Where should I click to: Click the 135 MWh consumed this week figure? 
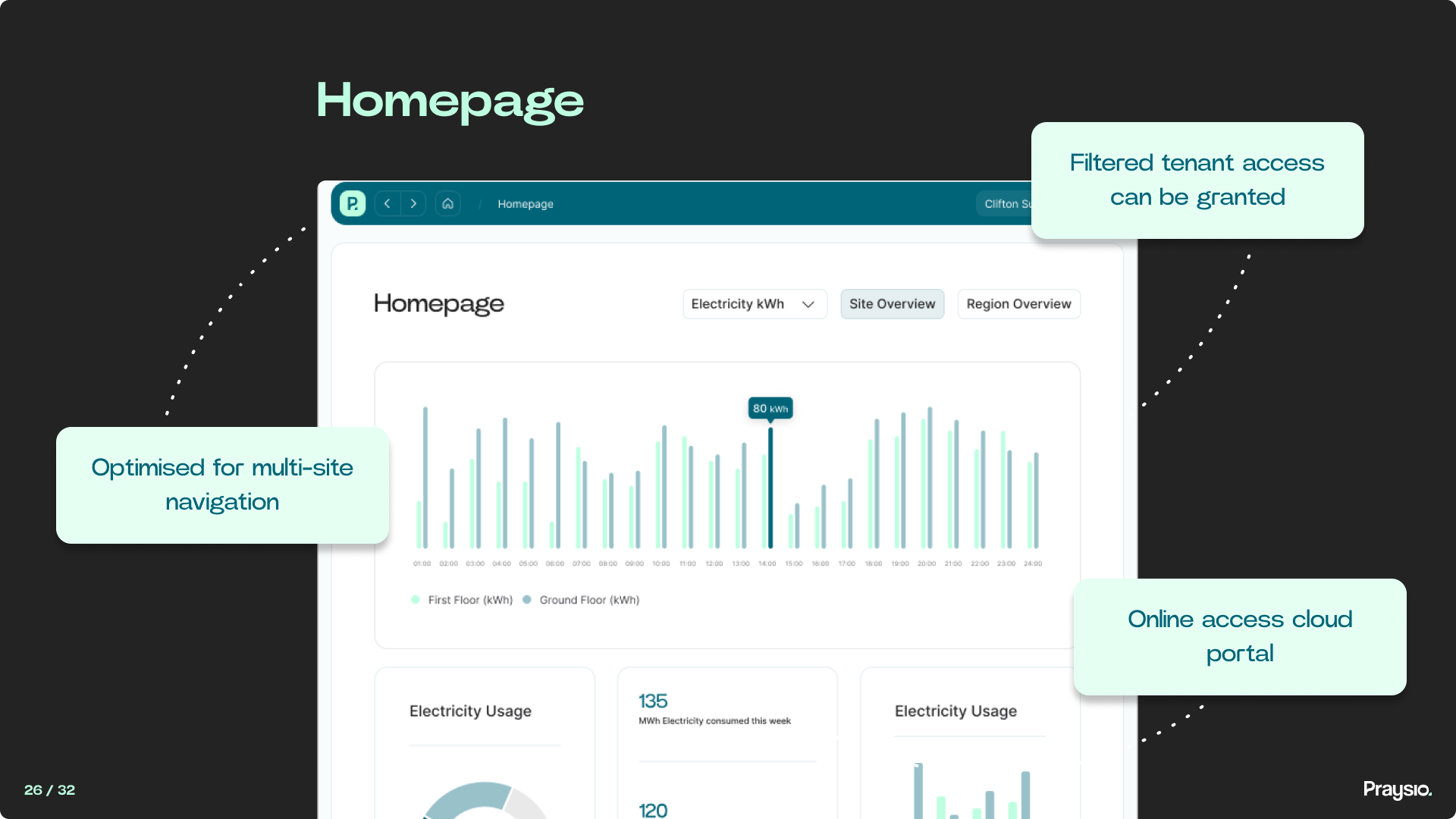point(653,701)
